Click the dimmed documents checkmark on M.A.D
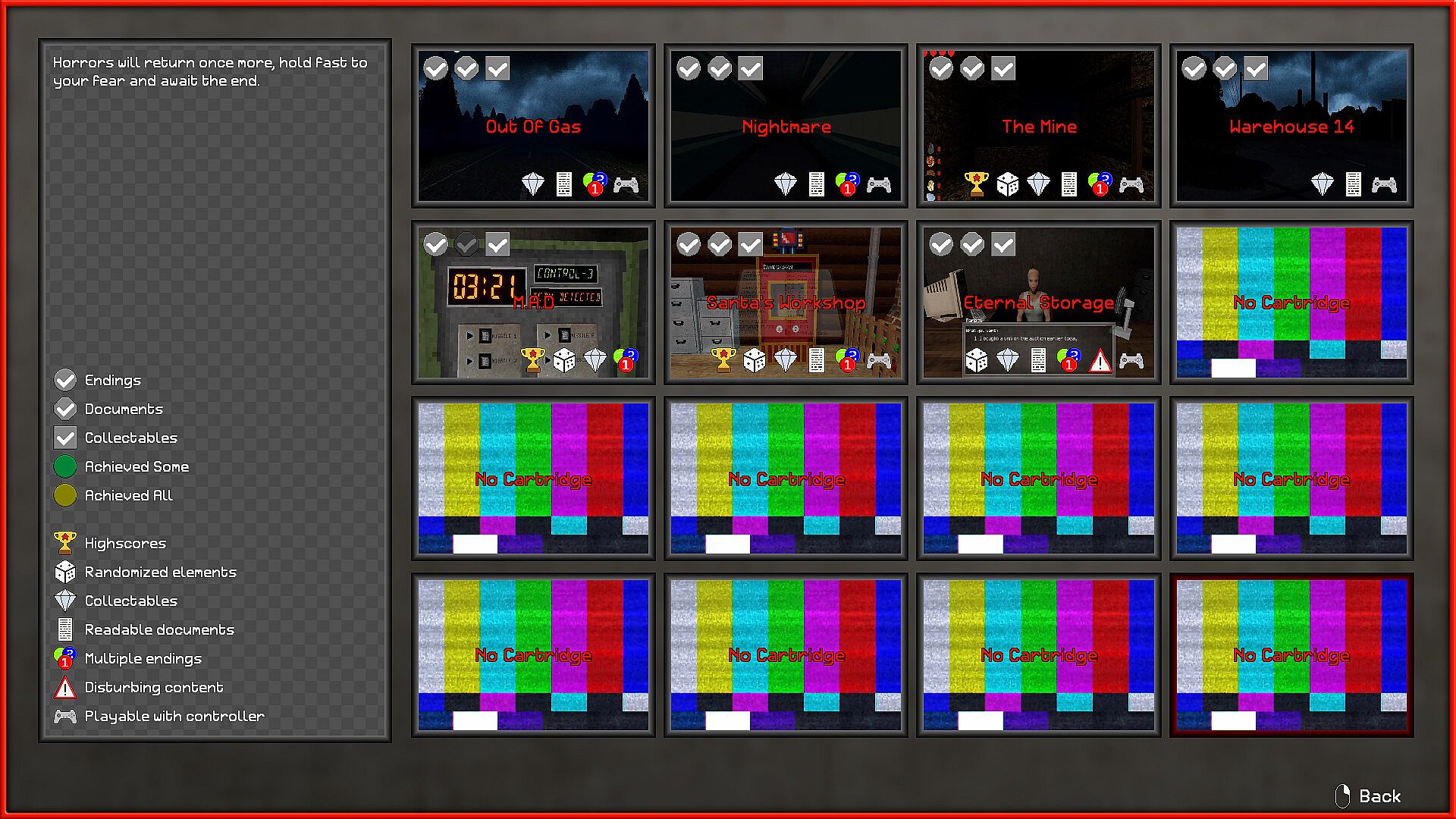 coord(466,245)
